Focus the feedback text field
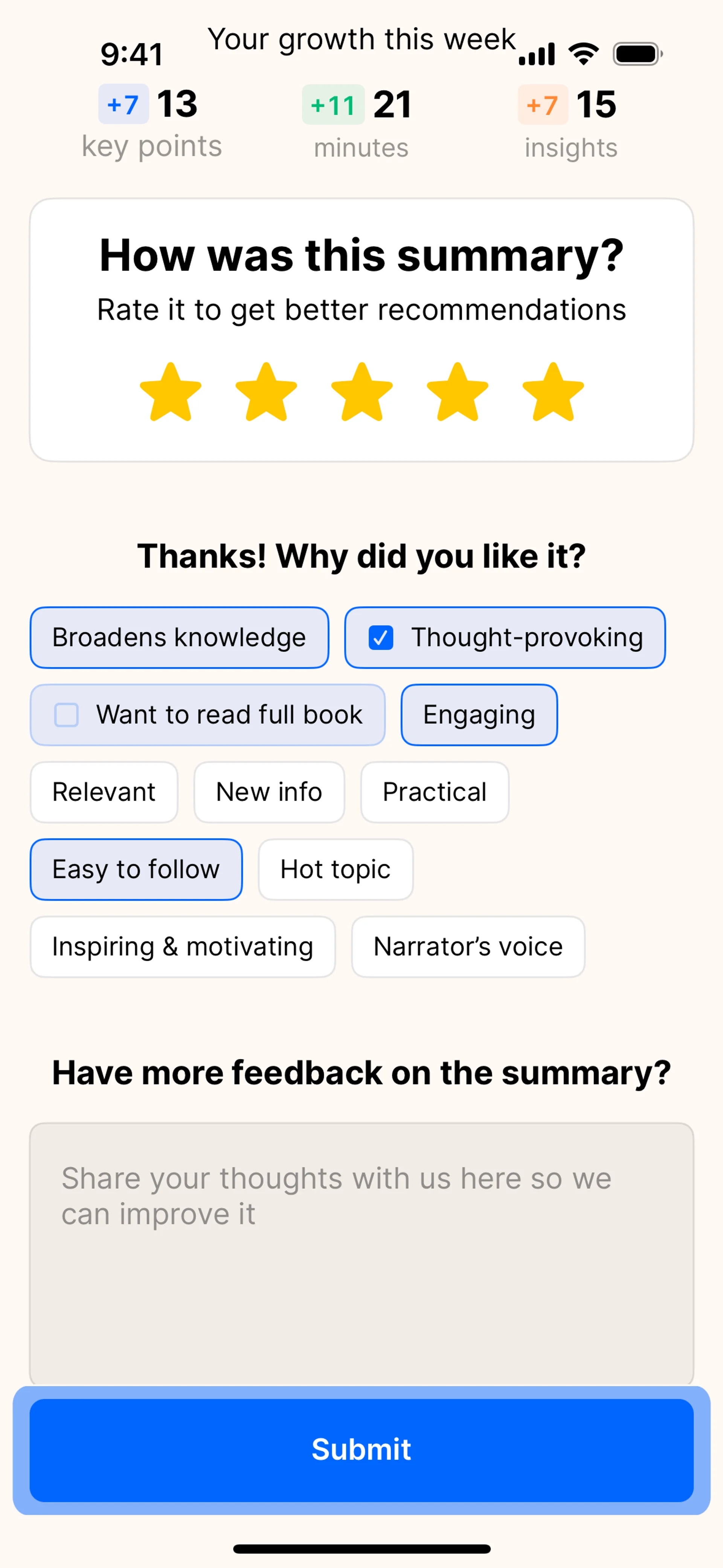 click(x=361, y=1254)
